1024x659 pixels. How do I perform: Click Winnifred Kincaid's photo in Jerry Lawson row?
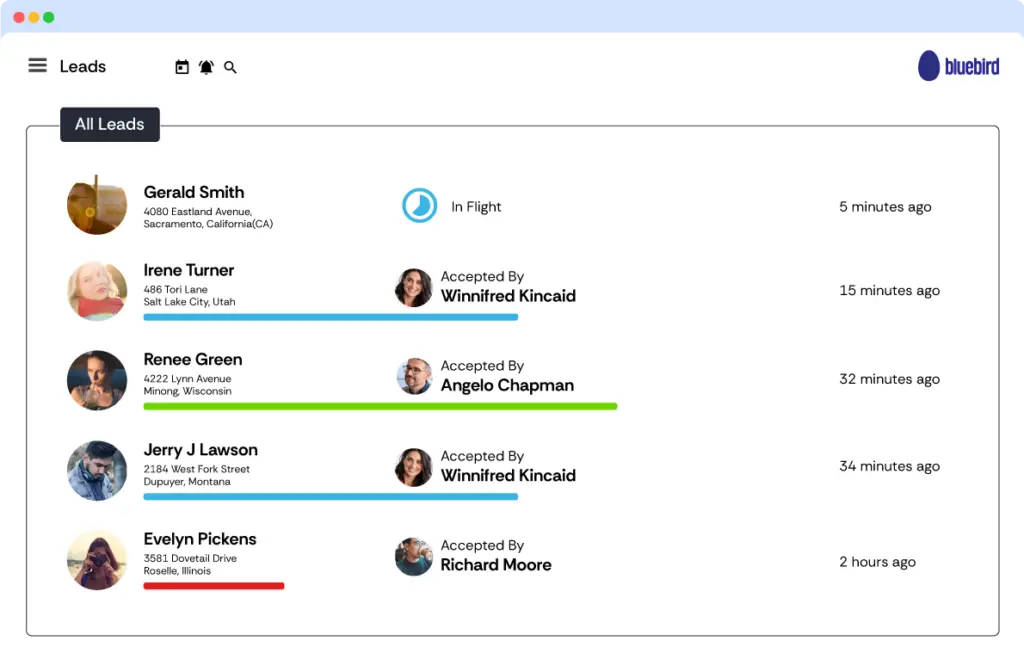[x=413, y=467]
